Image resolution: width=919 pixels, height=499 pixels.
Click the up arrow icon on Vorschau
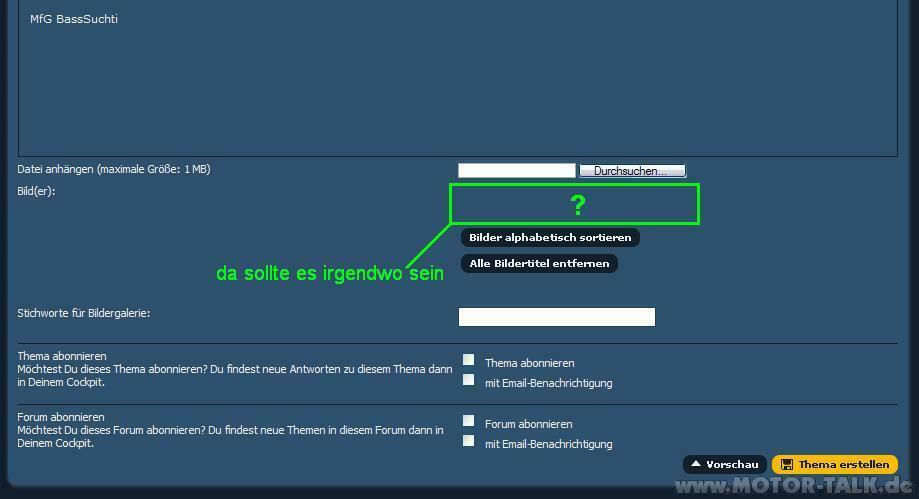tap(696, 464)
